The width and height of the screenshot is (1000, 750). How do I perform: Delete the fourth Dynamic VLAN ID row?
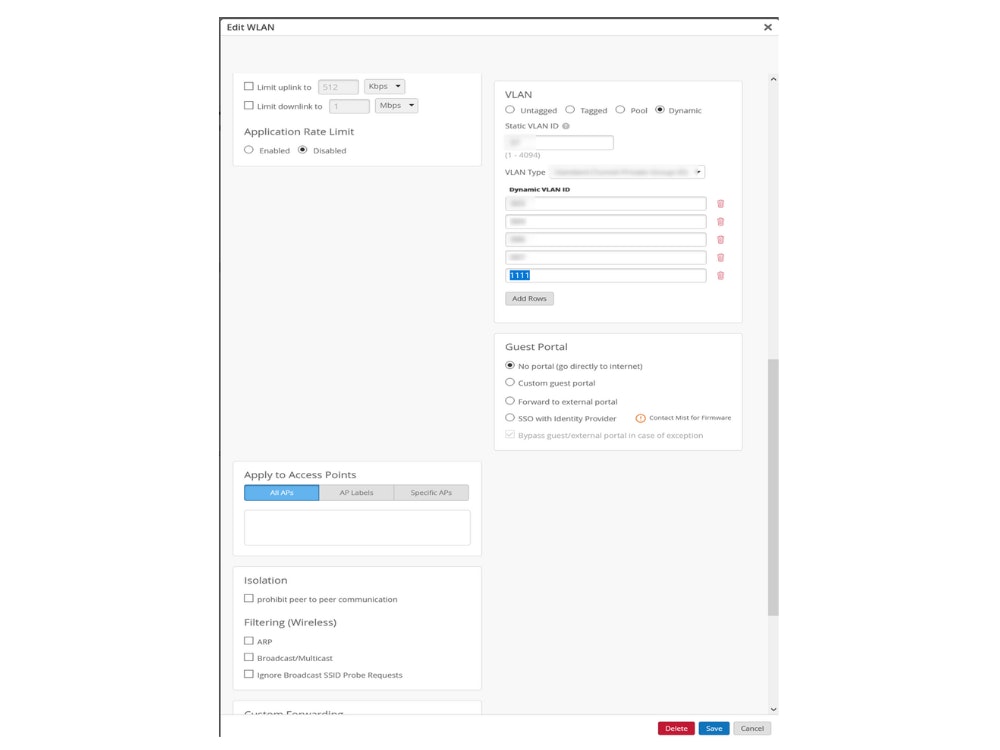click(720, 258)
